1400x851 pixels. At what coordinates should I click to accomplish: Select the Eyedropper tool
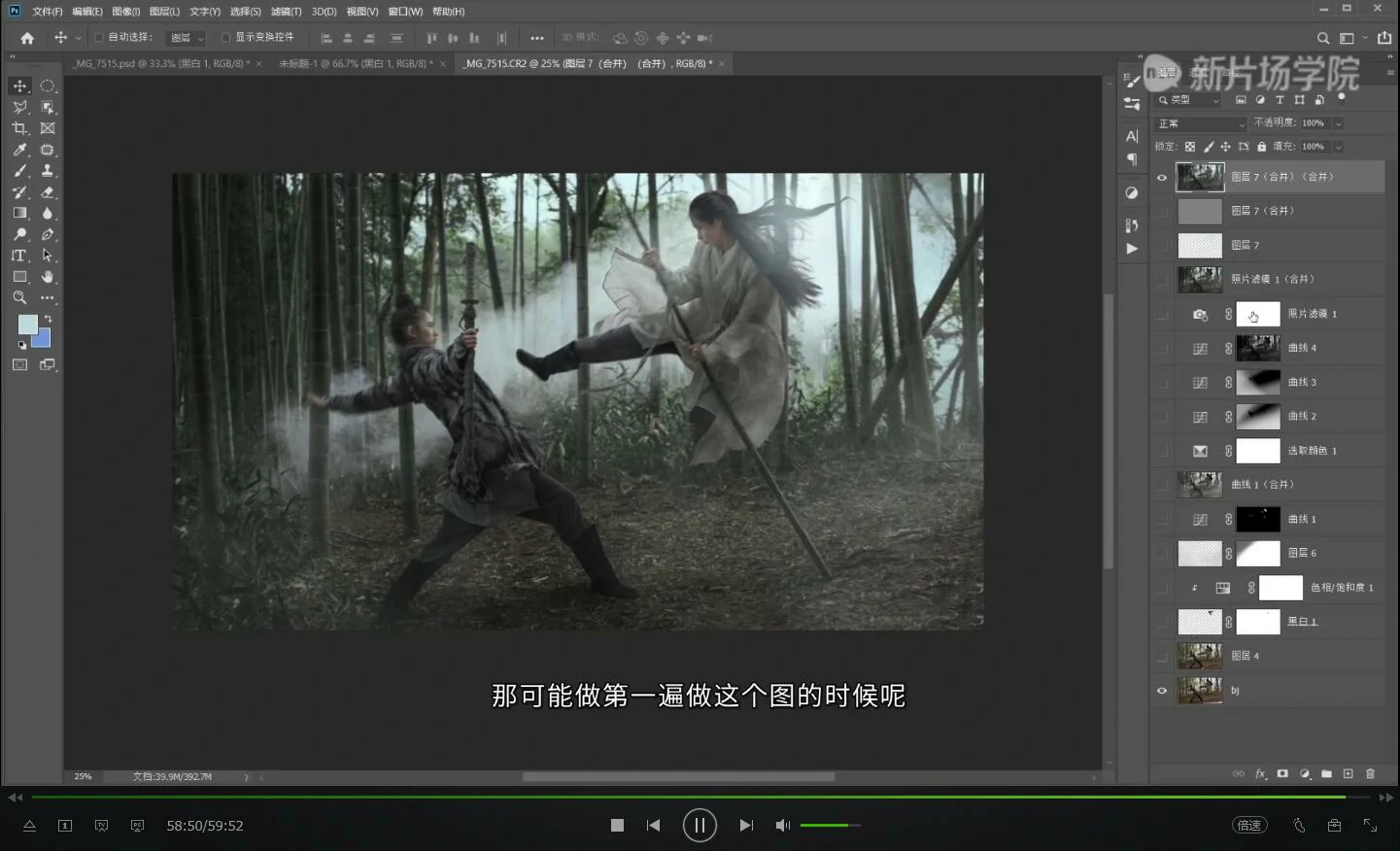19,150
